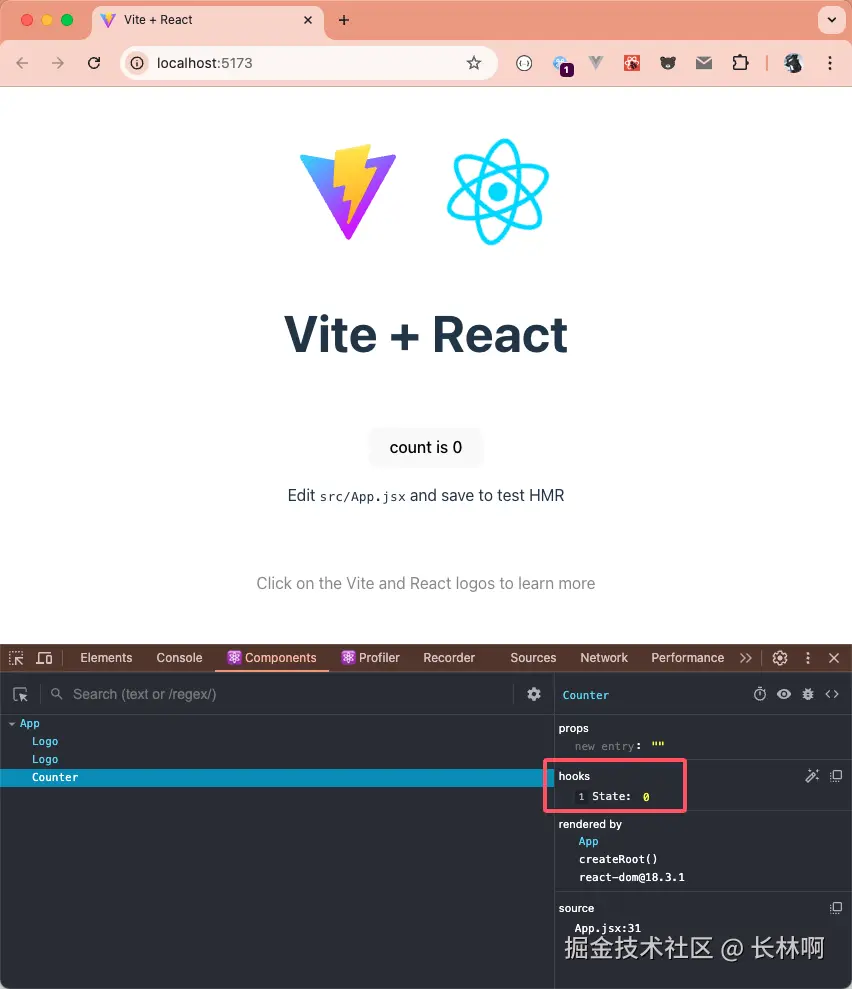Toggle React select-element-in-page picker
This screenshot has height=989, width=852.
point(20,694)
